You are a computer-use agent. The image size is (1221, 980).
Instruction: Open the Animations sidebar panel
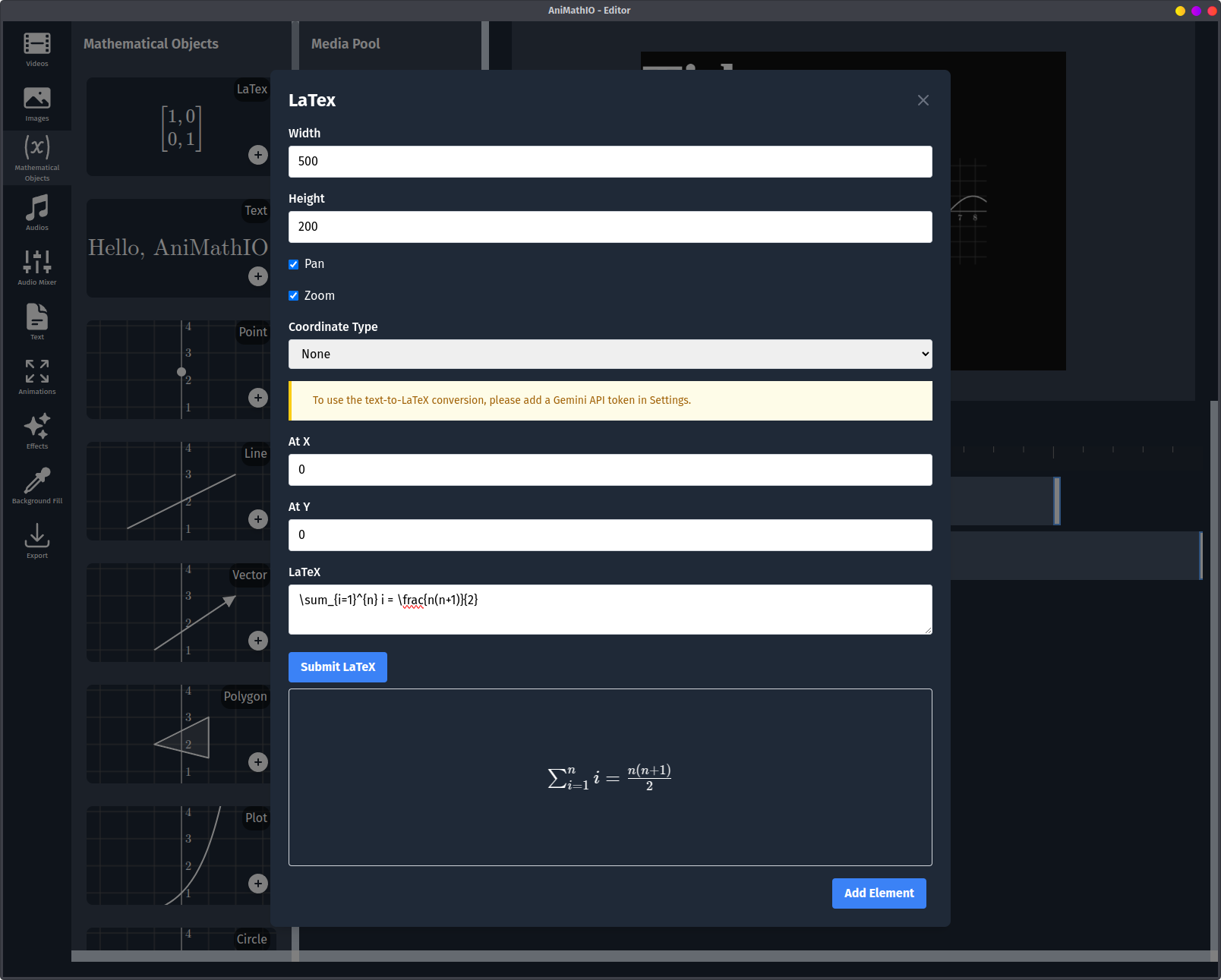pyautogui.click(x=37, y=377)
